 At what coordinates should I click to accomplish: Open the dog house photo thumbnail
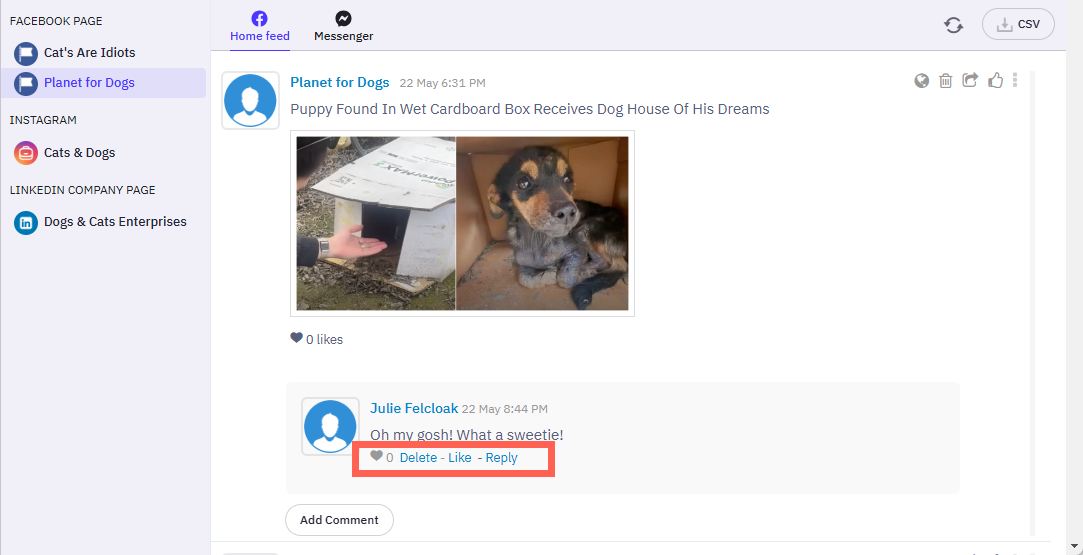(x=376, y=223)
